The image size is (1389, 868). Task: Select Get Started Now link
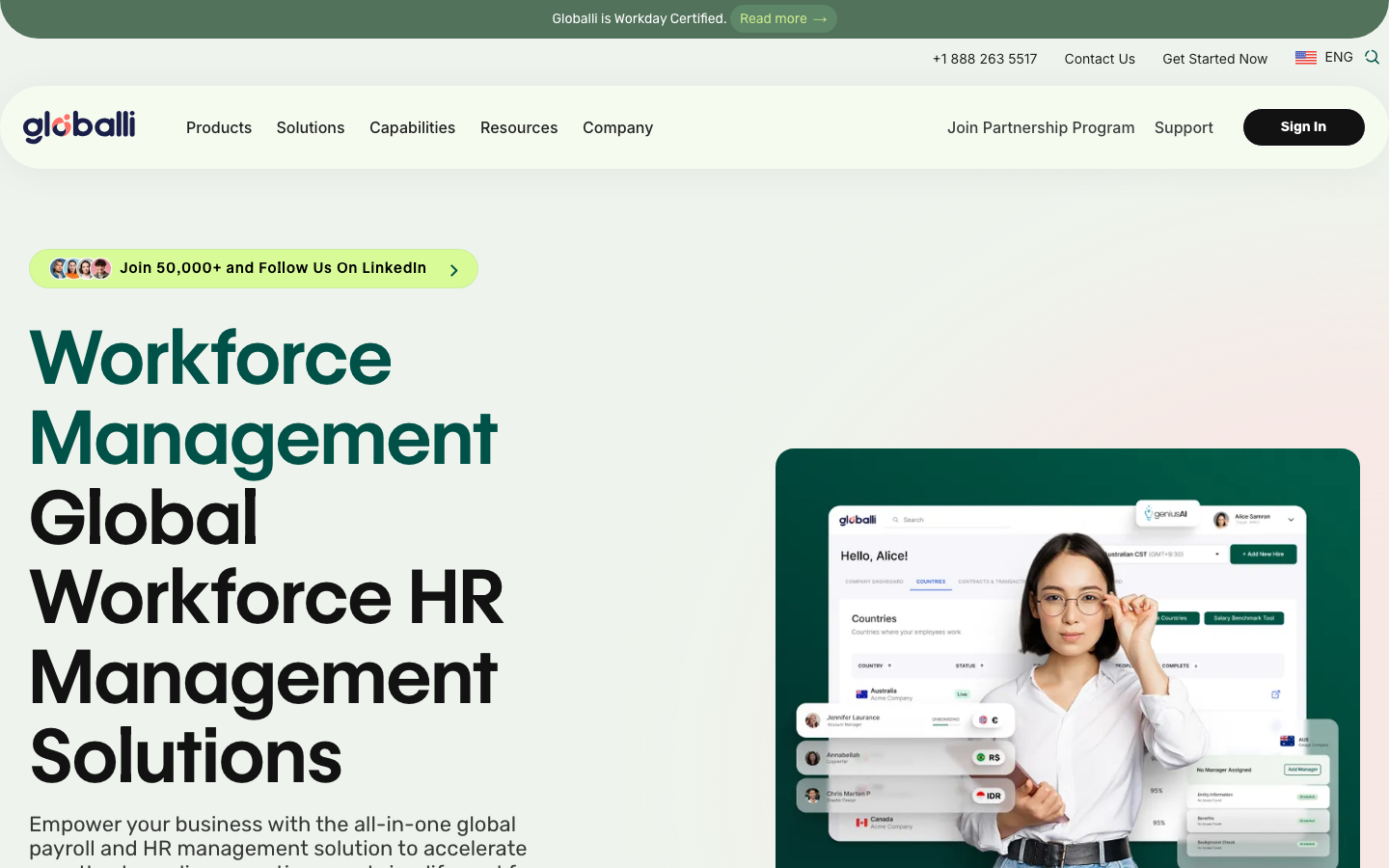[x=1214, y=59]
